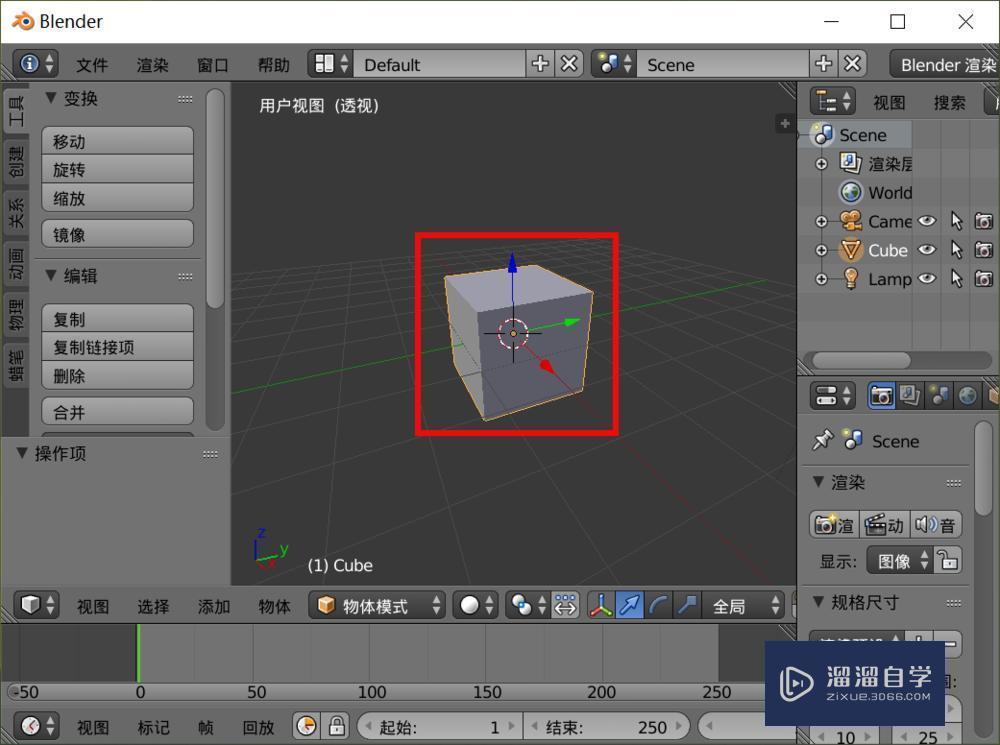Image resolution: width=1000 pixels, height=745 pixels.
Task: Toggle Lamp renderability camera icon
Action: [983, 279]
